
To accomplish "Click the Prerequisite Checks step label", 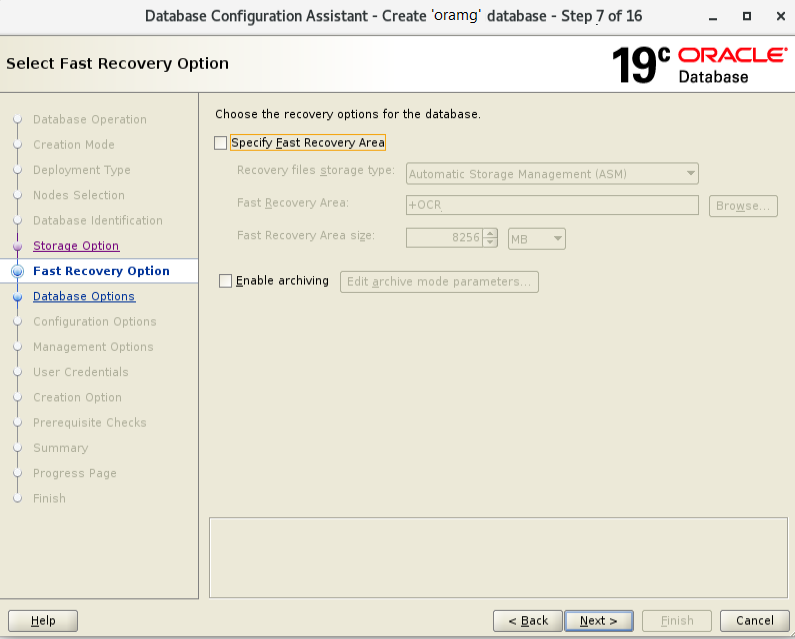I will pyautogui.click(x=90, y=423).
